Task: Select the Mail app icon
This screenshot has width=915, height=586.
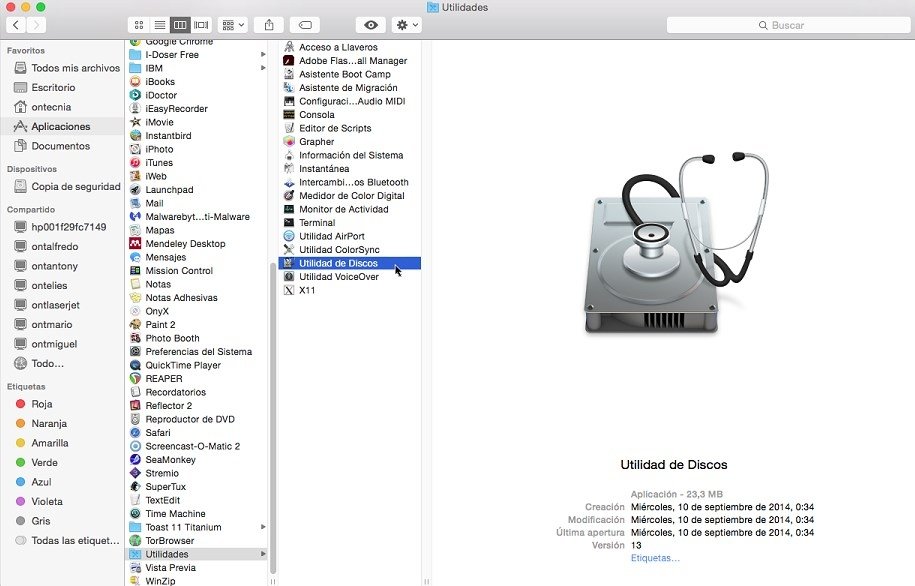Action: pyautogui.click(x=135, y=203)
